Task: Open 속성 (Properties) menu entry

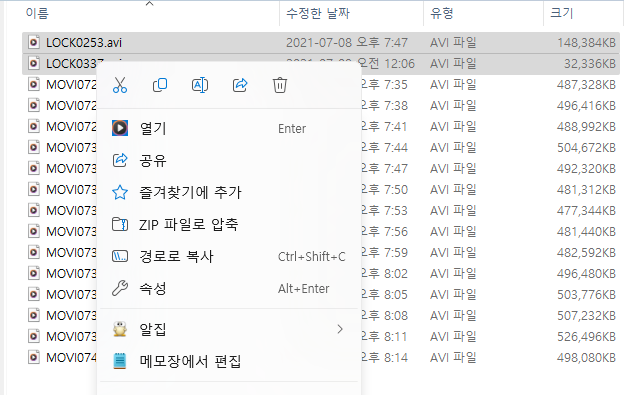Action: (x=229, y=288)
